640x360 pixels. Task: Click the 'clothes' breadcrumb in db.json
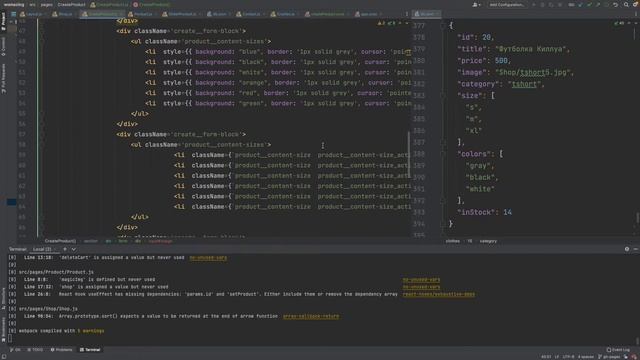(x=452, y=241)
